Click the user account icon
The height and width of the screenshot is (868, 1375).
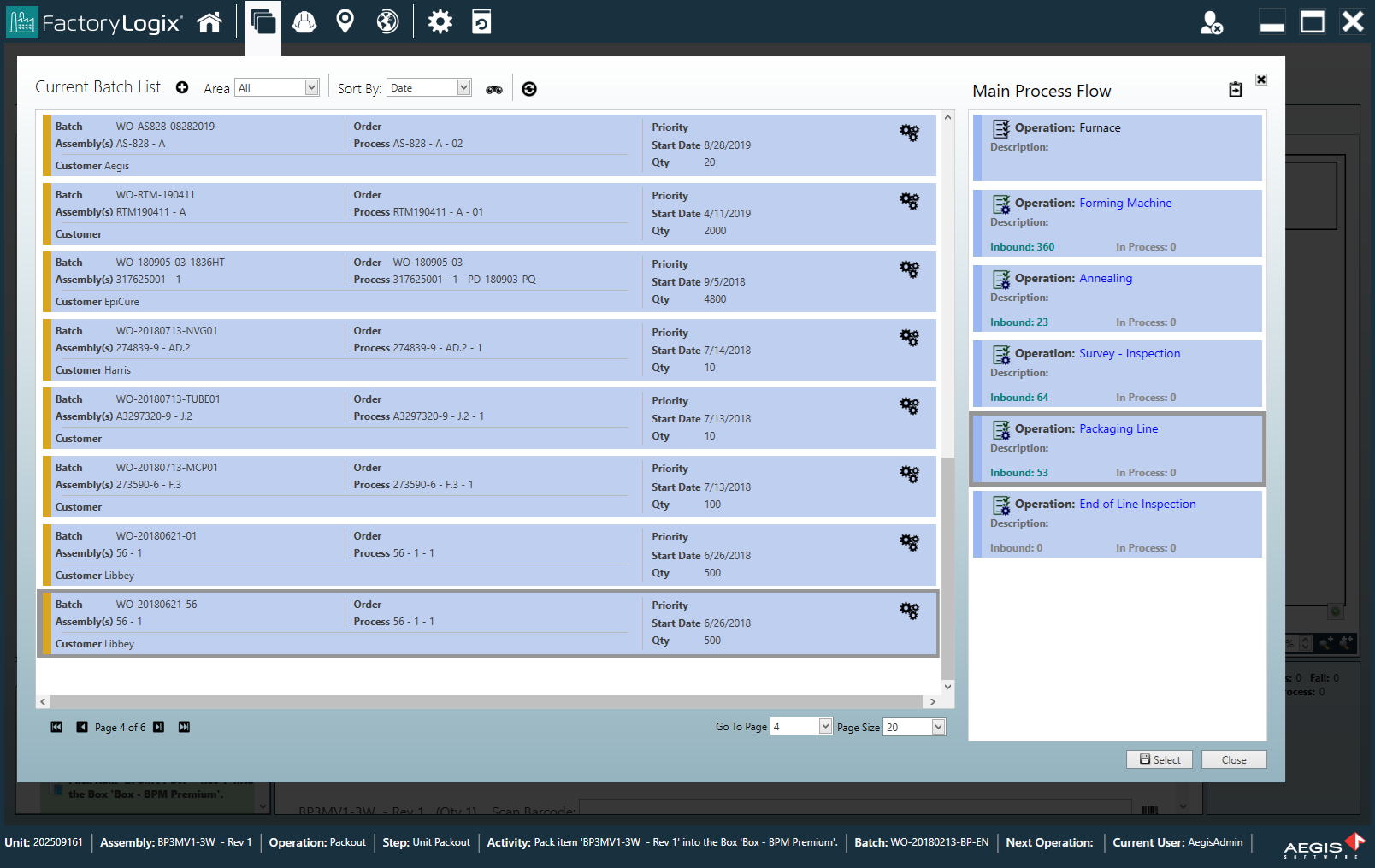click(1211, 23)
